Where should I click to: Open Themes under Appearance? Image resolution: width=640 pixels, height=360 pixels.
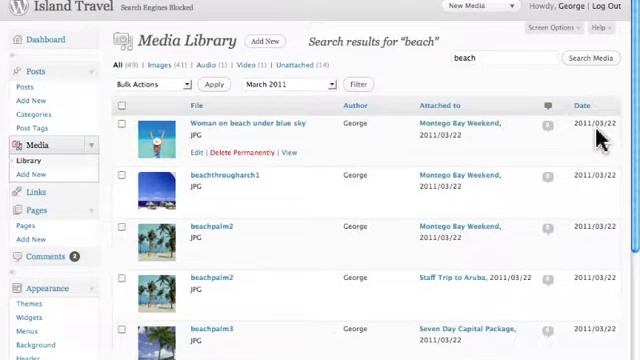tap(29, 304)
